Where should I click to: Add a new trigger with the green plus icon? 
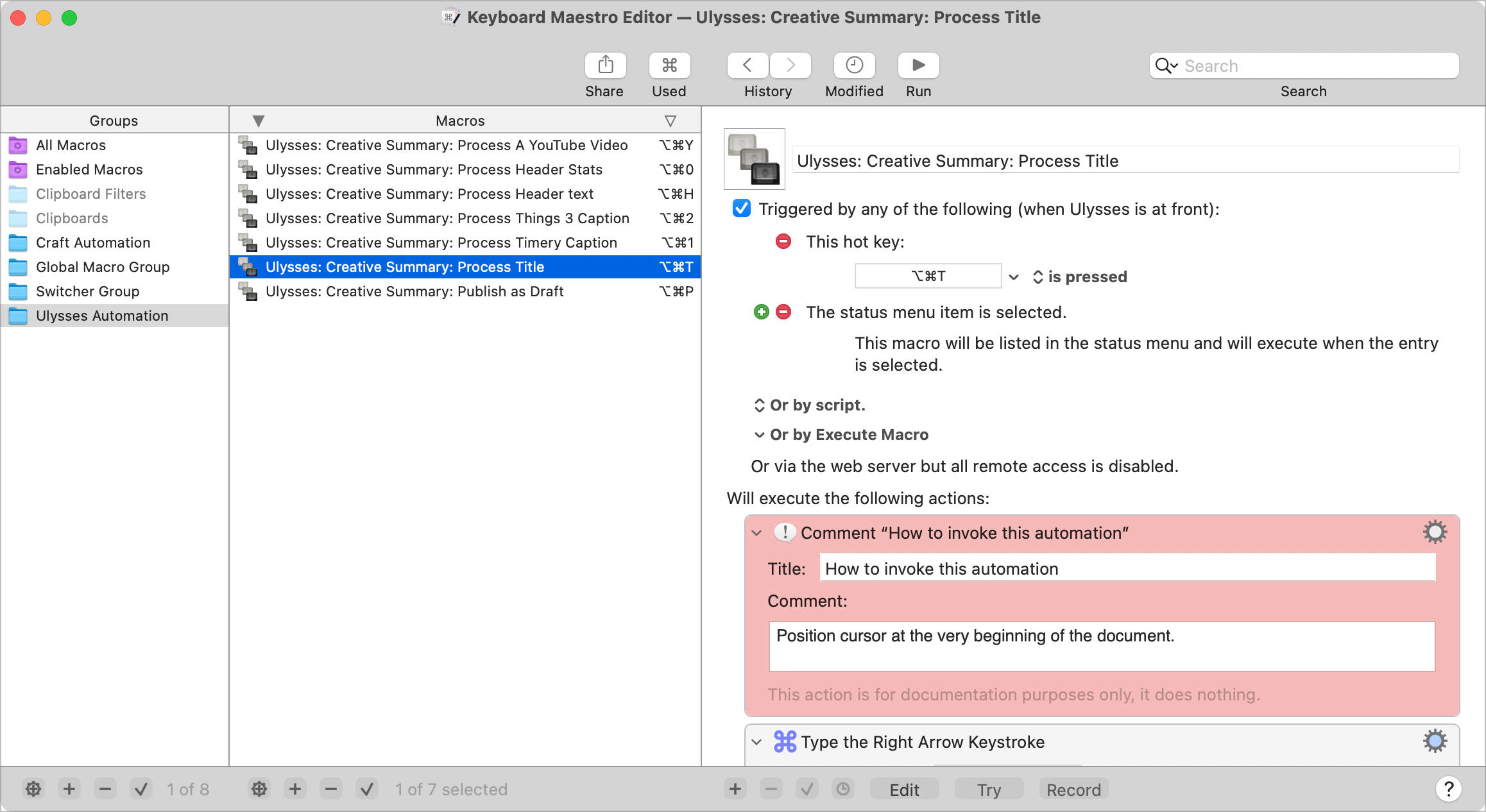(x=761, y=312)
